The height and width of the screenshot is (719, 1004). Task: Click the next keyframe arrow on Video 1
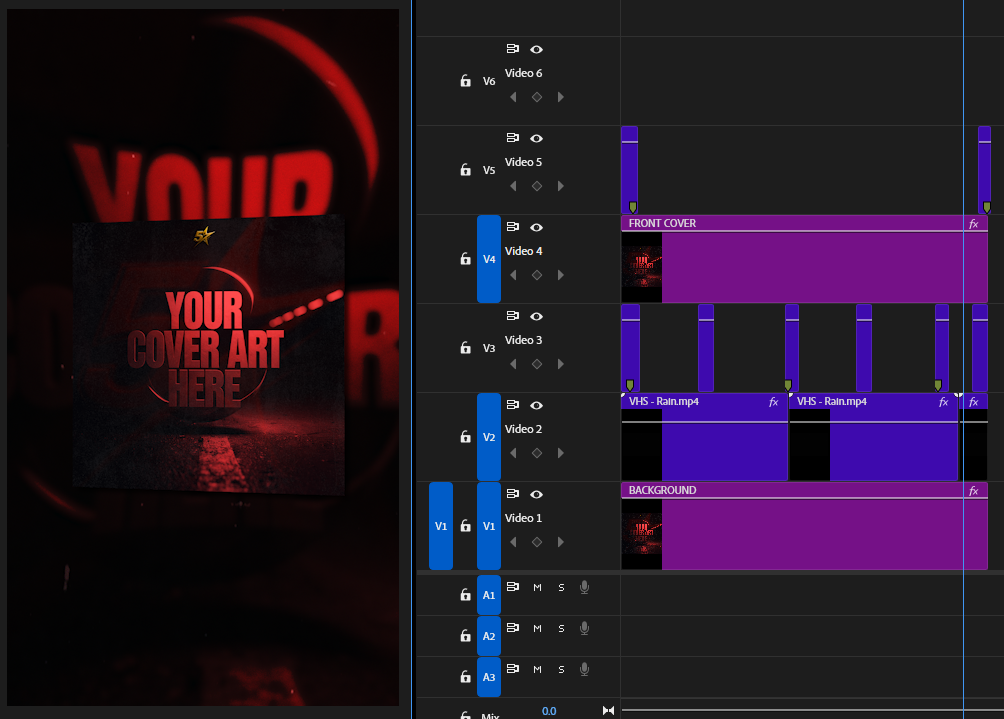click(x=561, y=542)
